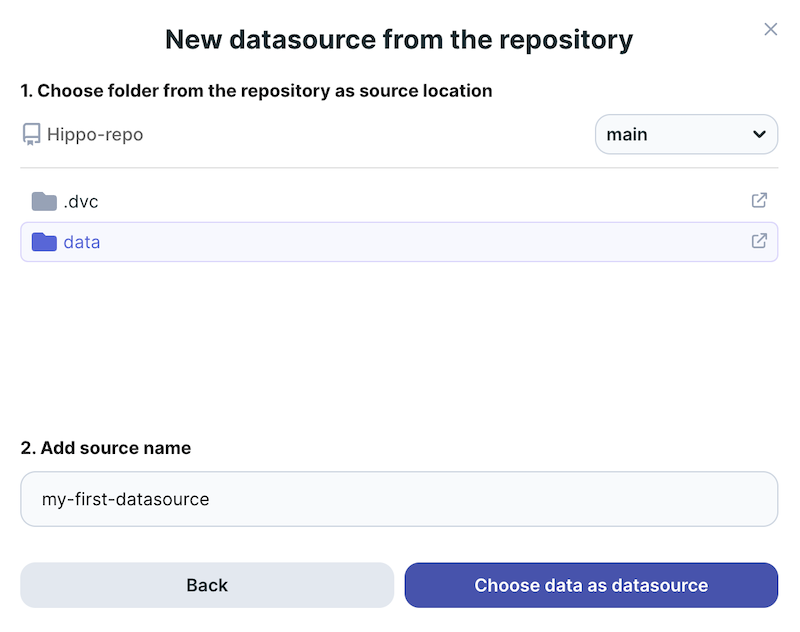
Task: Click the middle of the .dvc row
Action: point(400,201)
